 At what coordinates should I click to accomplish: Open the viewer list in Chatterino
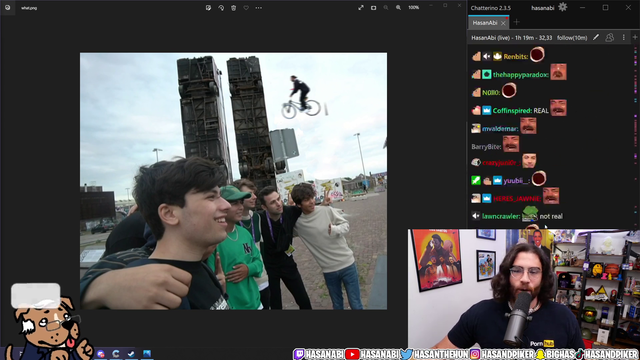tap(609, 38)
